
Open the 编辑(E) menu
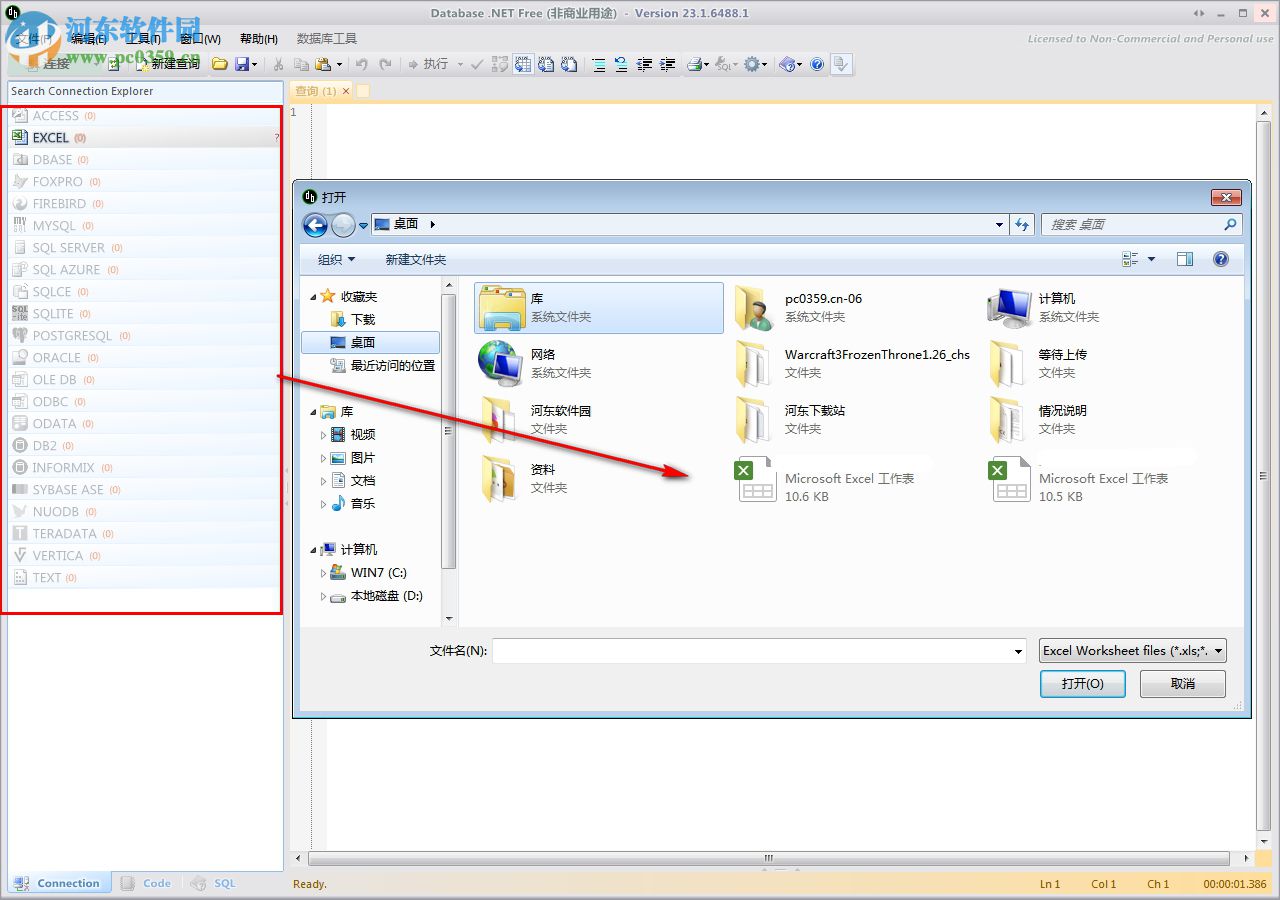click(x=89, y=38)
